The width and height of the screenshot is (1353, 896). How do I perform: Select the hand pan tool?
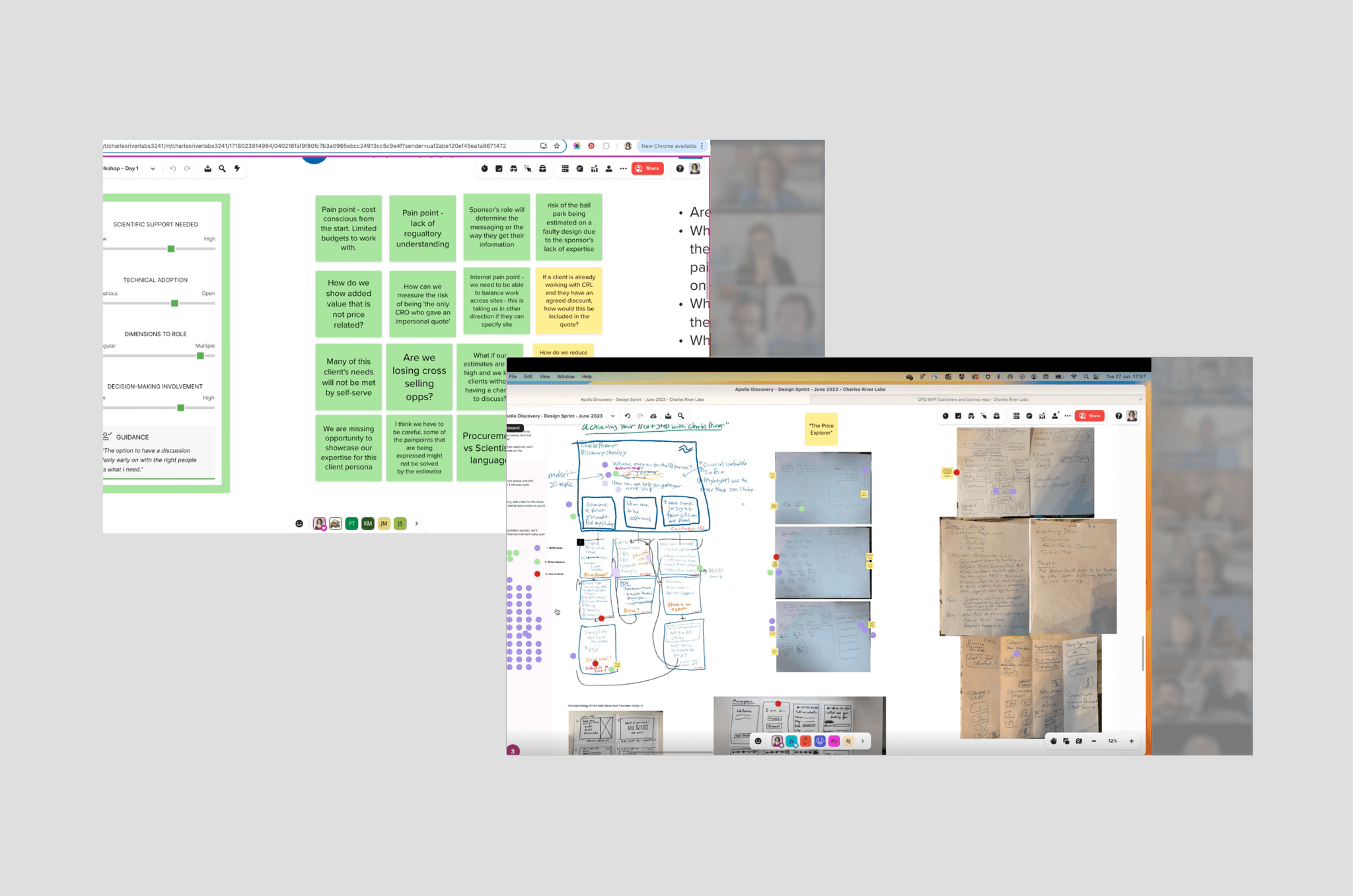(1053, 741)
